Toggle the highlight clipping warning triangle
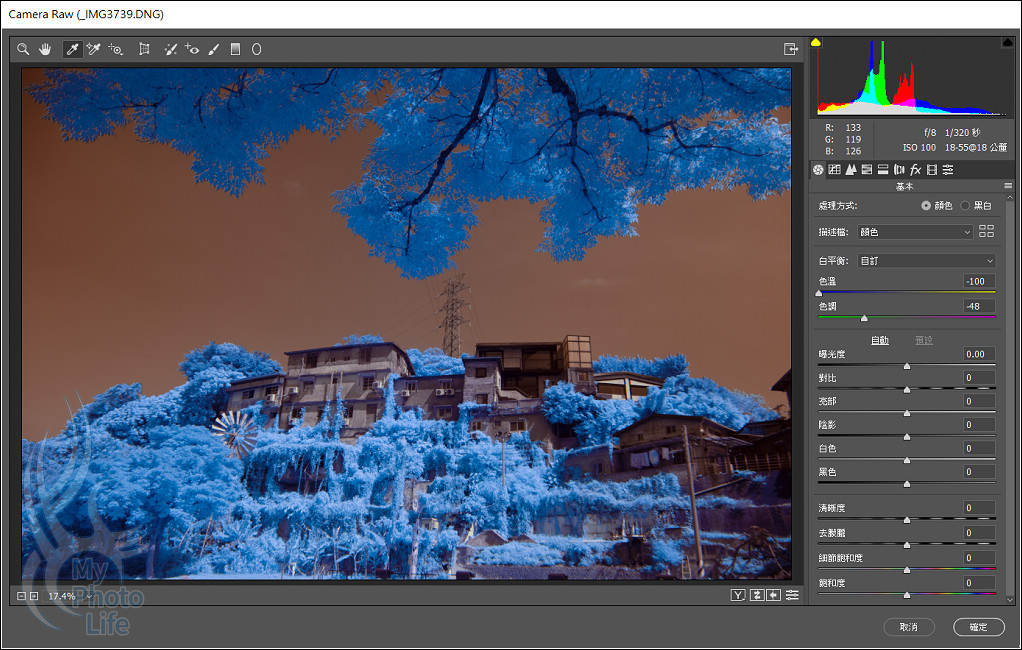Screen dimensions: 1022x650 pyautogui.click(x=1006, y=43)
